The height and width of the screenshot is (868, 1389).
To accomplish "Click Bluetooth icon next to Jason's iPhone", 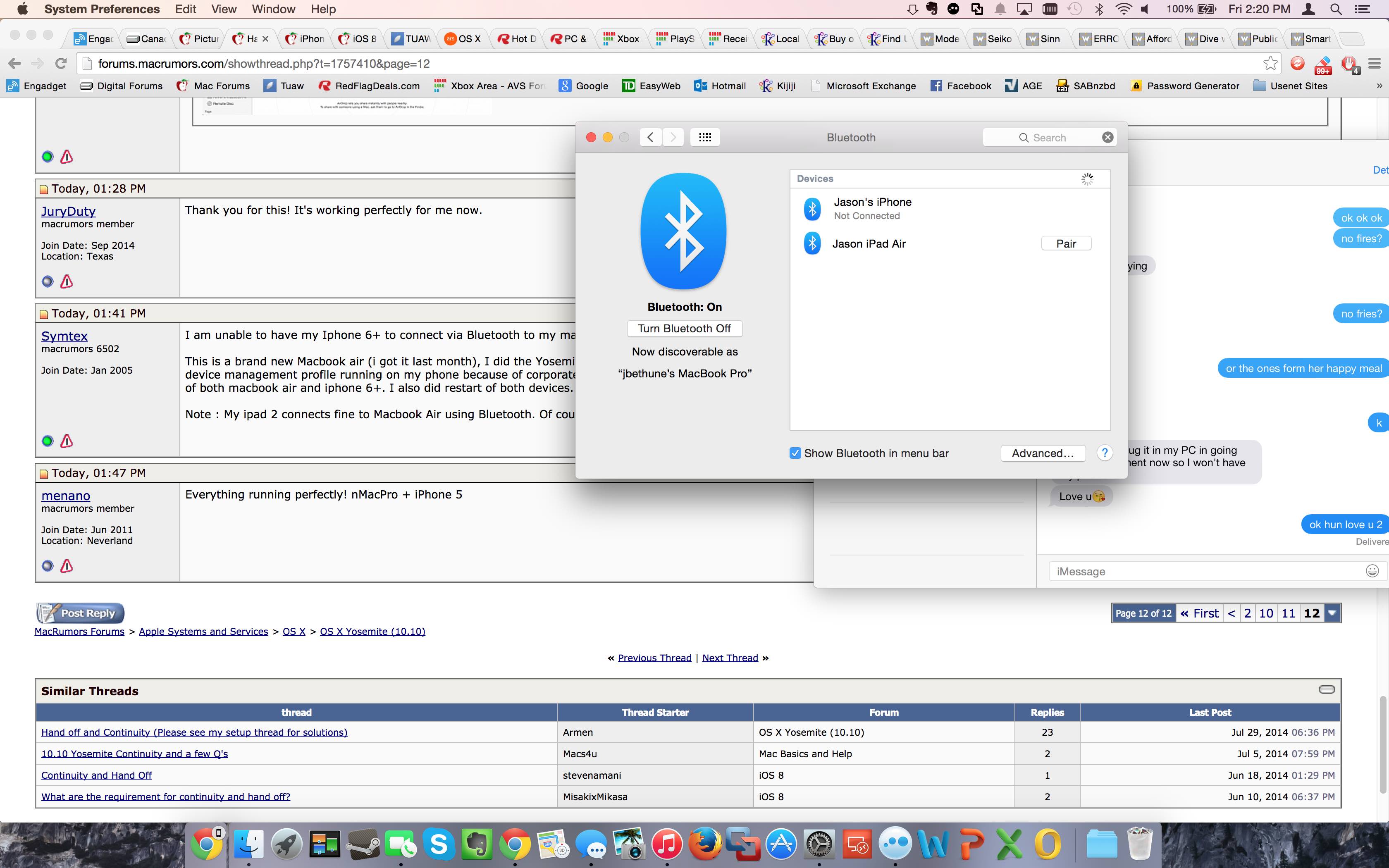I will [x=812, y=209].
